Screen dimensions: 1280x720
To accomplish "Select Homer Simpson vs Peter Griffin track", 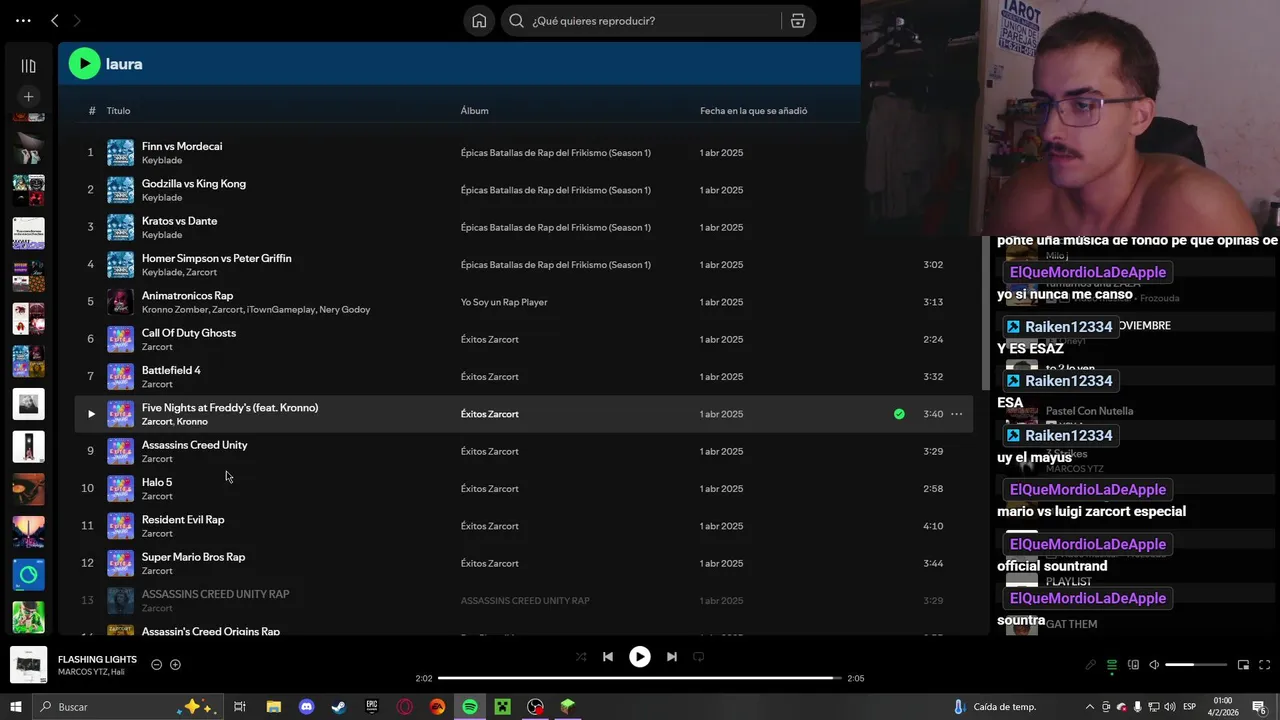I will [x=523, y=265].
